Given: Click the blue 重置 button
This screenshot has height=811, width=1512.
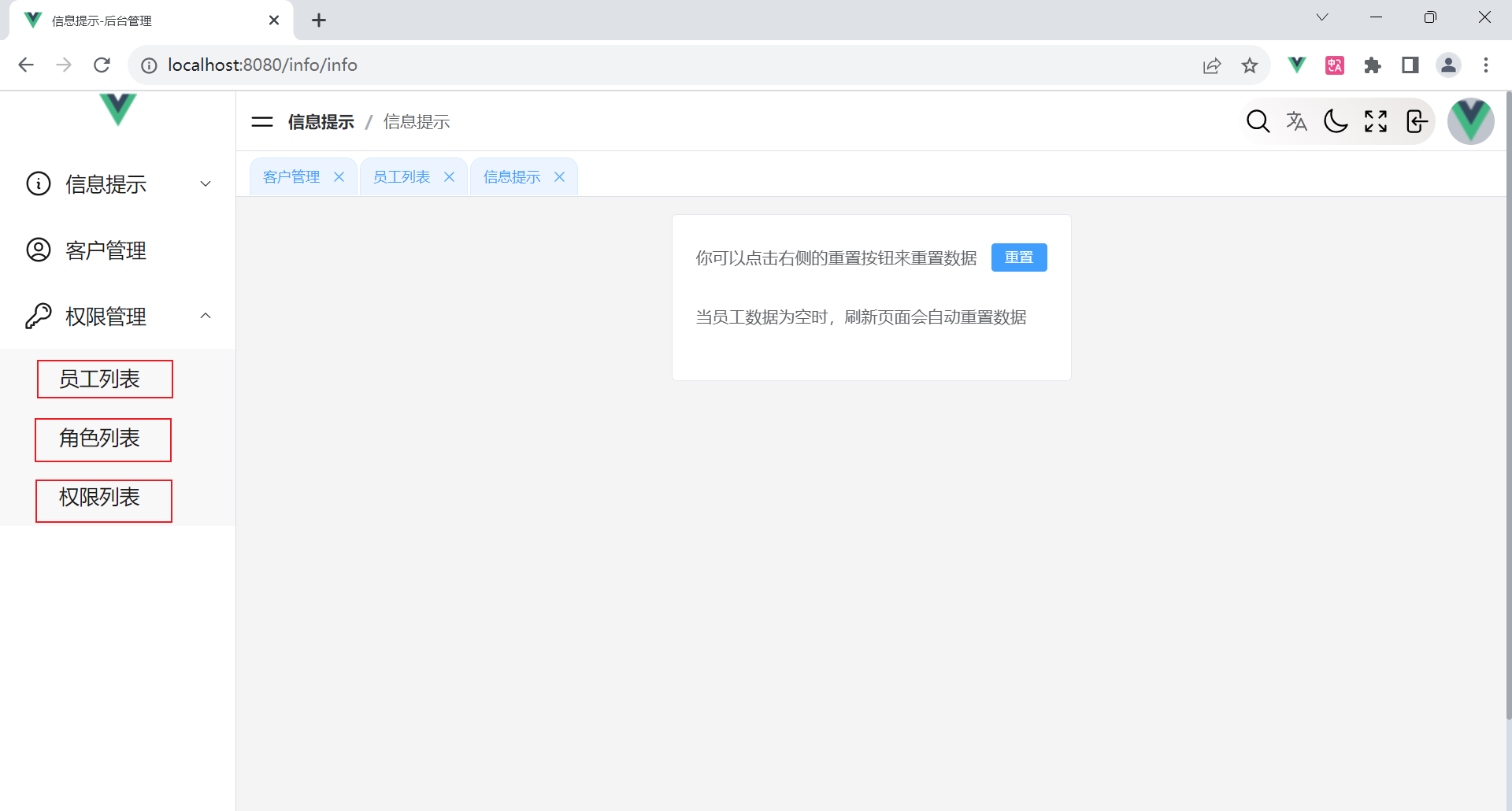Looking at the screenshot, I should tap(1019, 257).
